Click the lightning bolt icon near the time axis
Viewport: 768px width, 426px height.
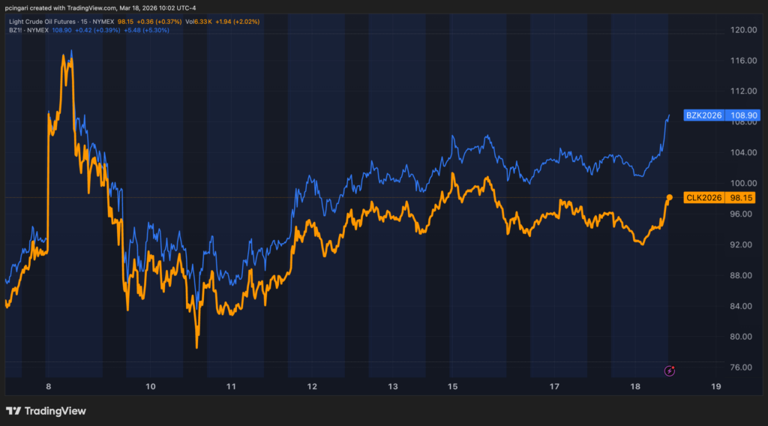(669, 371)
